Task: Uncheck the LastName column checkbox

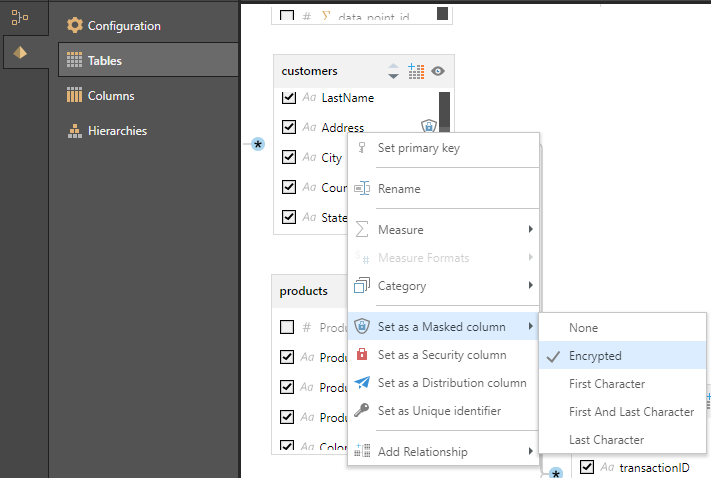Action: coord(289,98)
